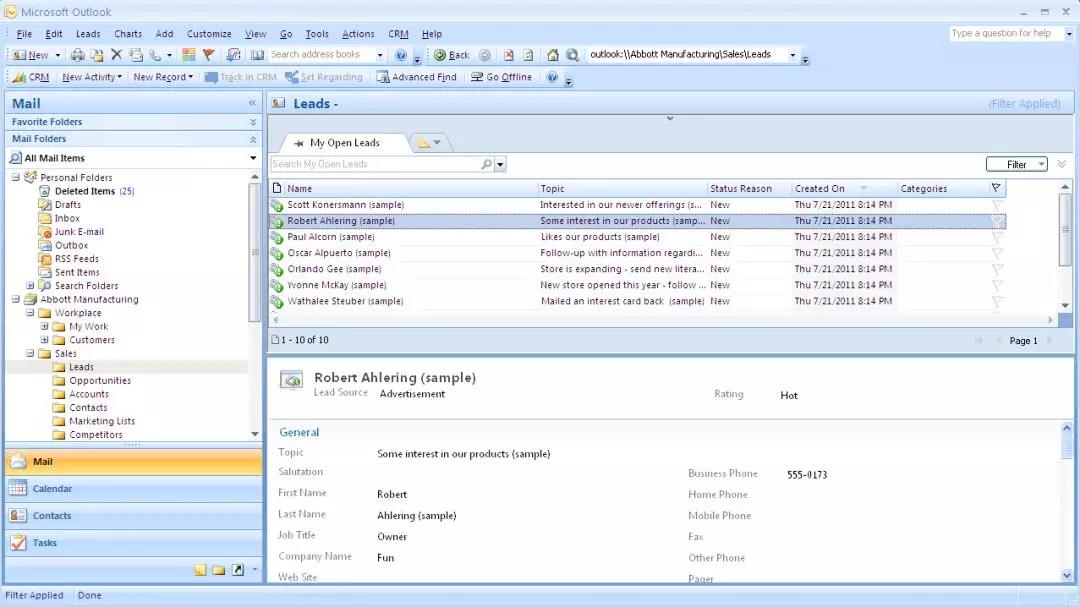Image resolution: width=1080 pixels, height=607 pixels.
Task: Click the Advanced Find toolbar button
Action: 416,77
